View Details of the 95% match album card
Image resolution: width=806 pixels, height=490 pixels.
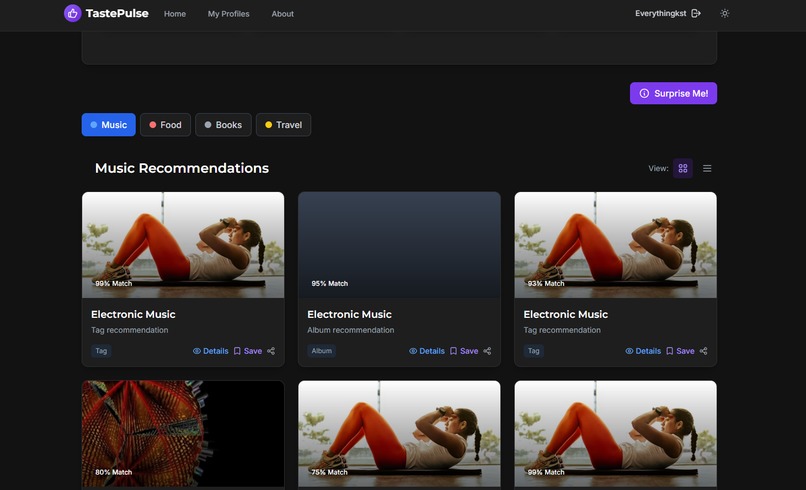click(x=427, y=351)
